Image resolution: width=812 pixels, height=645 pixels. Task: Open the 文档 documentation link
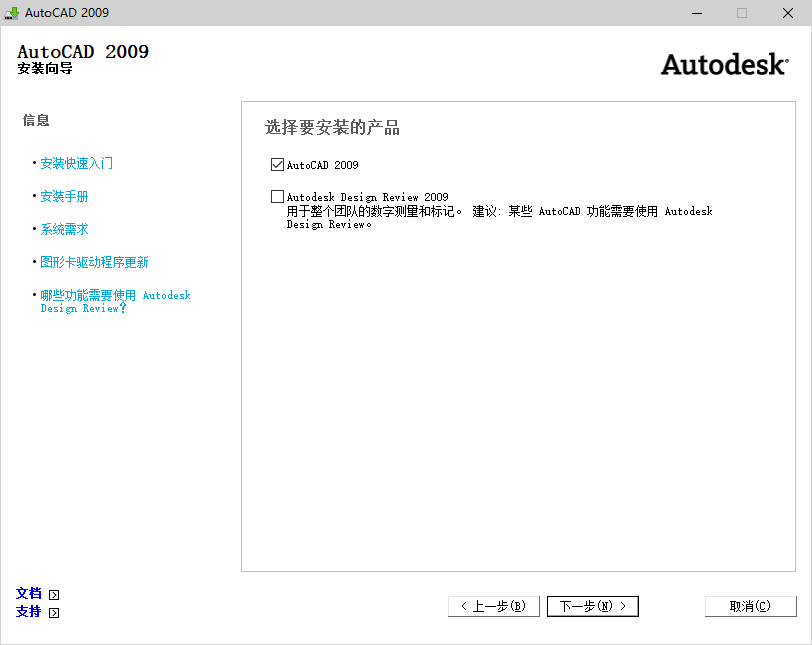click(28, 593)
